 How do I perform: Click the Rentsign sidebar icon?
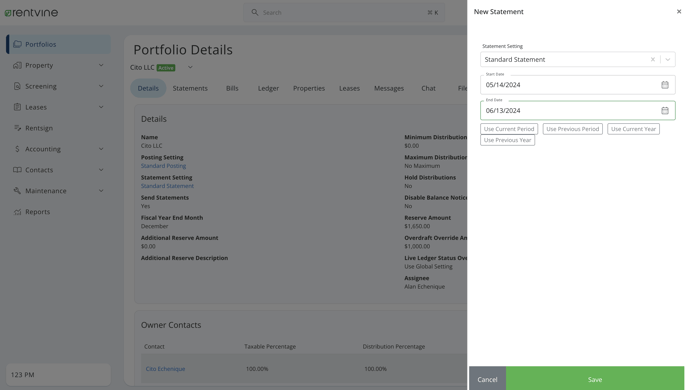pyautogui.click(x=17, y=128)
